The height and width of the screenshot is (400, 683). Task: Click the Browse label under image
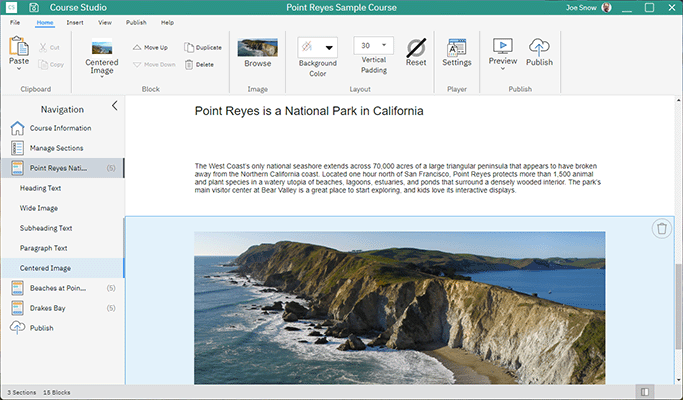pyautogui.click(x=257, y=64)
